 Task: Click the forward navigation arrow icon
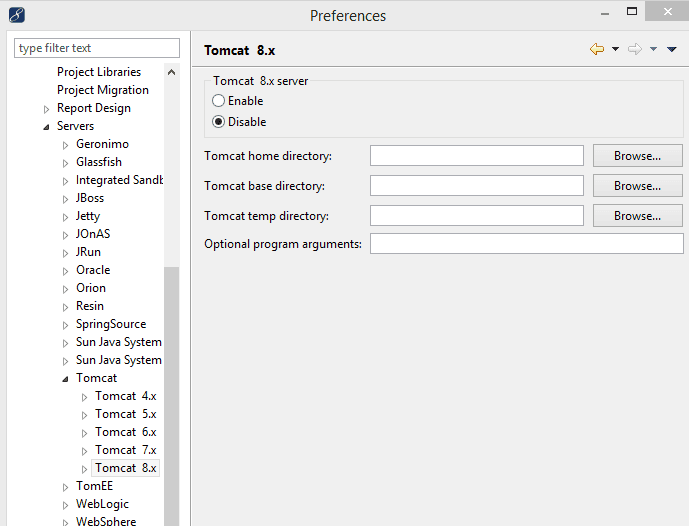coord(634,49)
